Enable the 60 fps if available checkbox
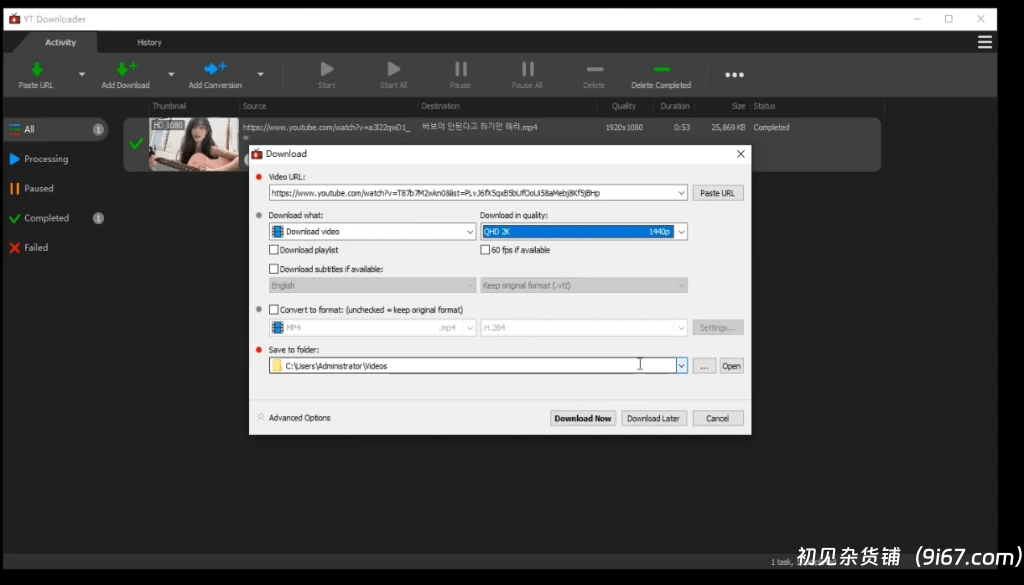 click(x=486, y=250)
